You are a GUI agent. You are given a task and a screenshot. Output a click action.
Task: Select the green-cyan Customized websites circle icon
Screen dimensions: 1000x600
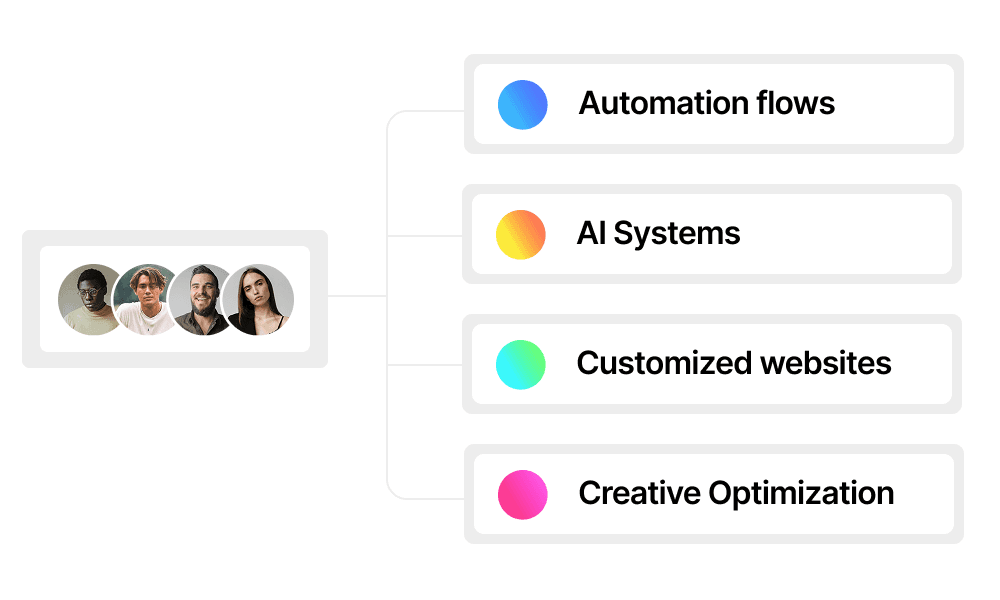pyautogui.click(x=521, y=364)
